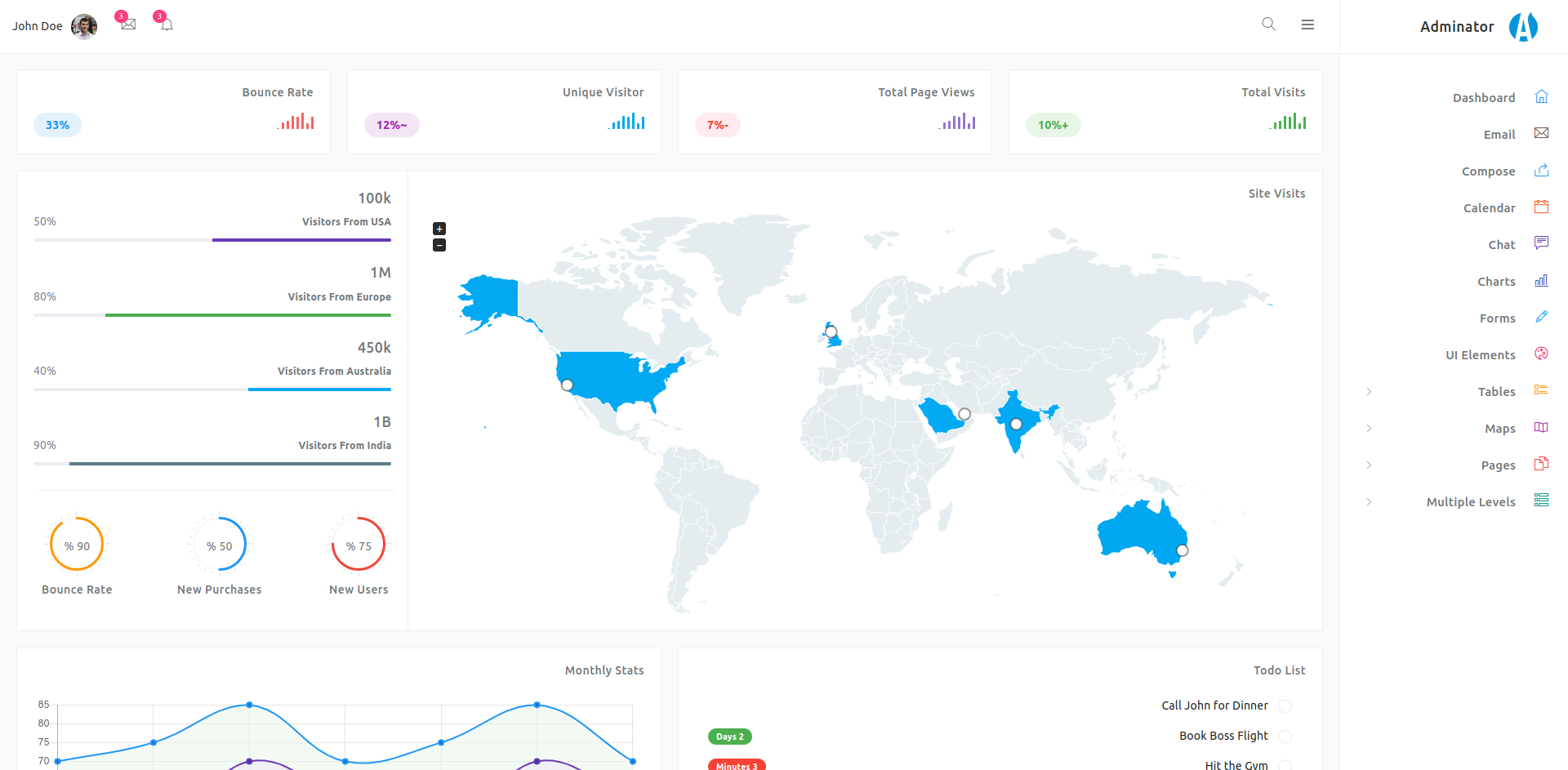Check off 'Call John for Dinner'
This screenshot has height=770, width=1568.
click(1286, 705)
